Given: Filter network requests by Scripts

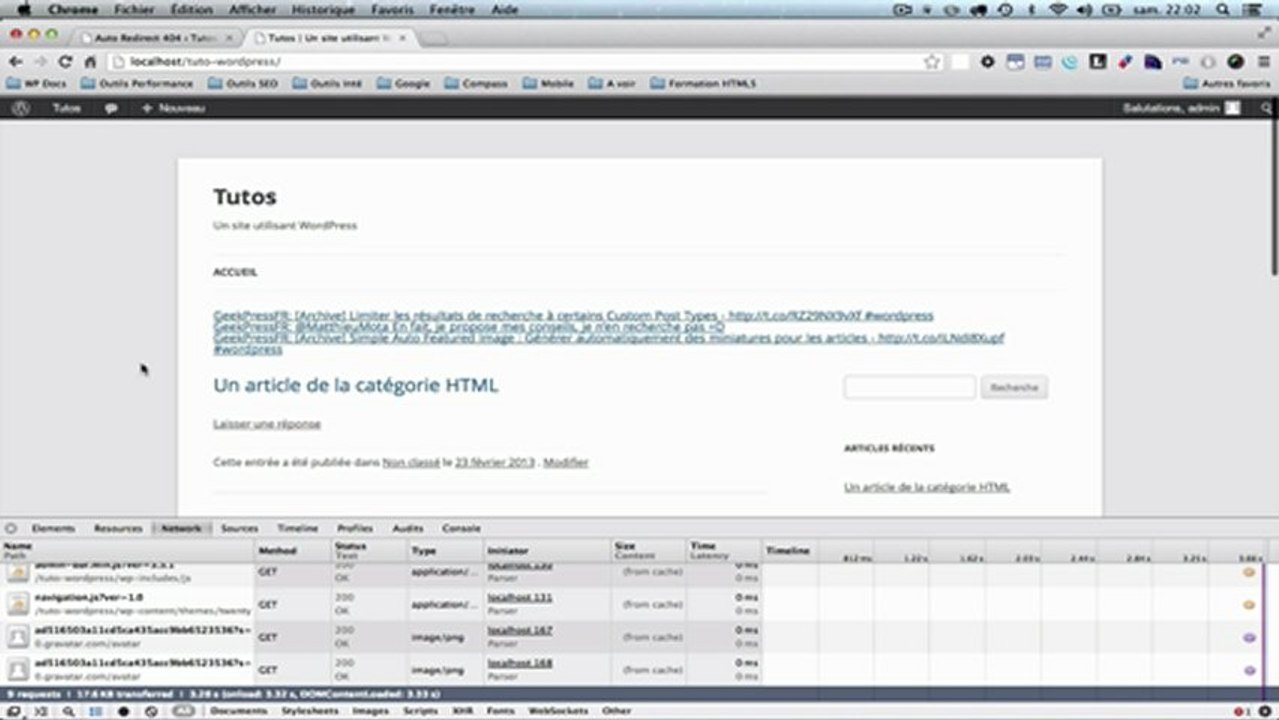Looking at the screenshot, I should coord(420,711).
